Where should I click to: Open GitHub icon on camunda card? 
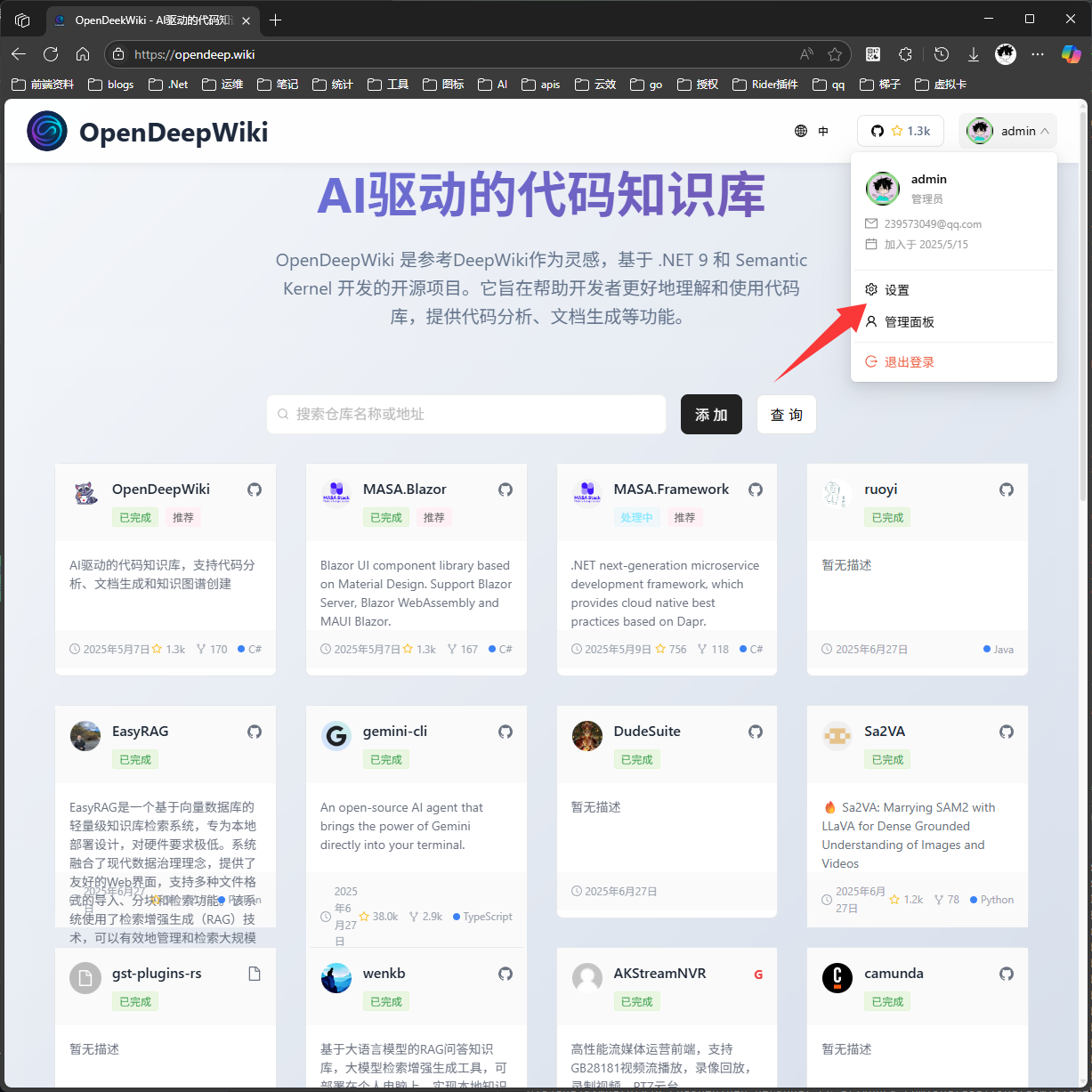[1007, 974]
